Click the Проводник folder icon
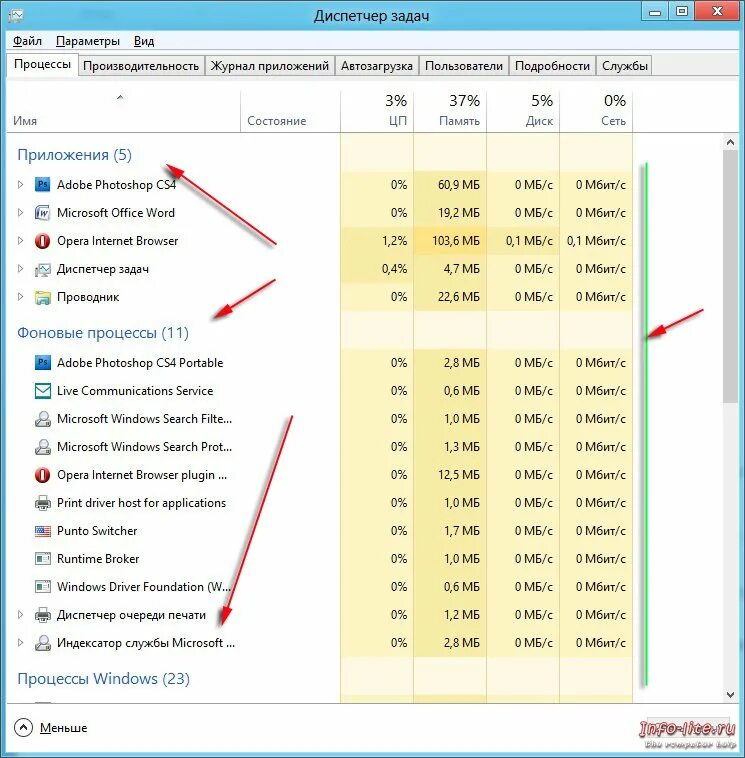 pos(43,297)
